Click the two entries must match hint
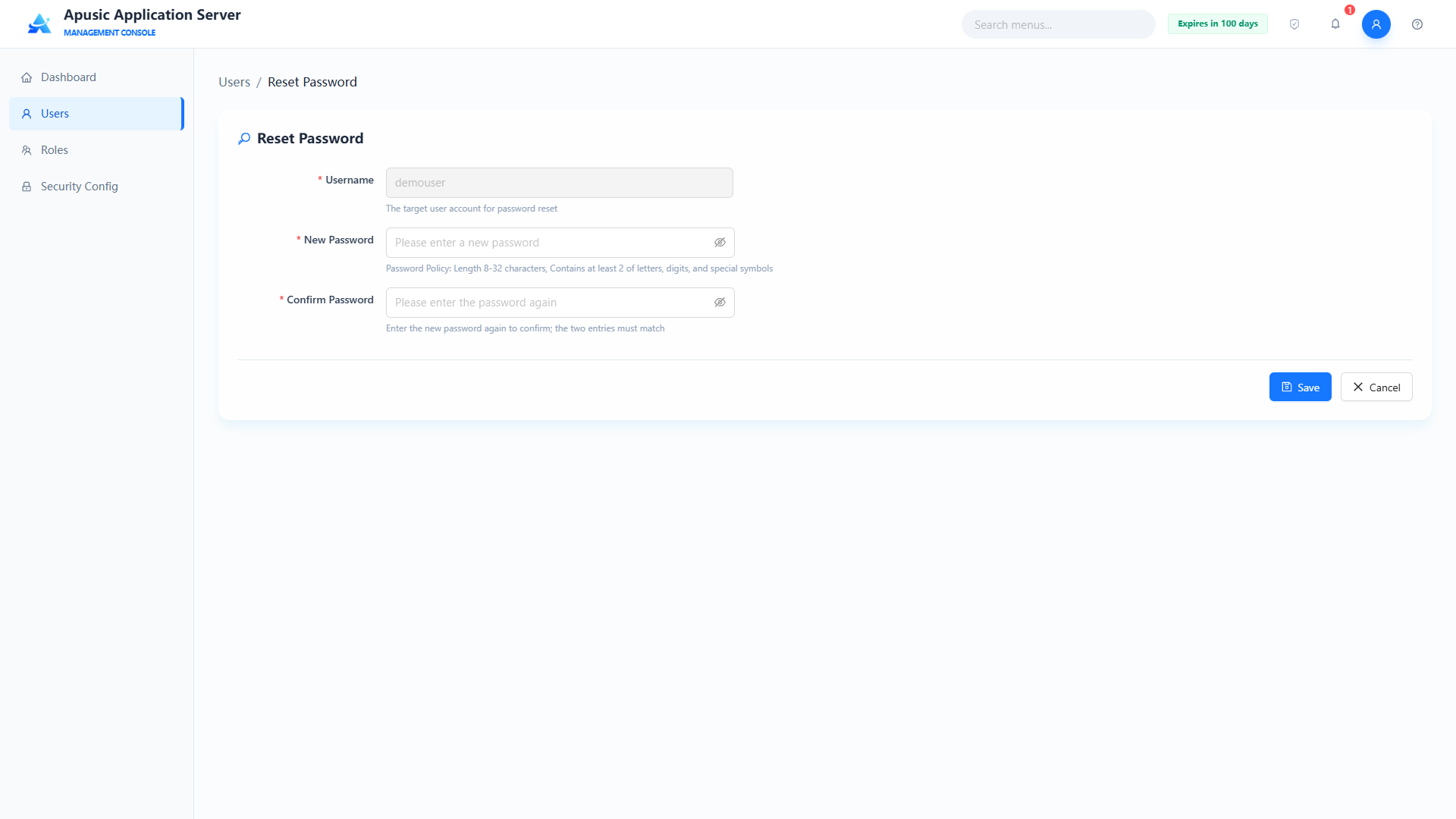This screenshot has height=819, width=1456. click(525, 328)
